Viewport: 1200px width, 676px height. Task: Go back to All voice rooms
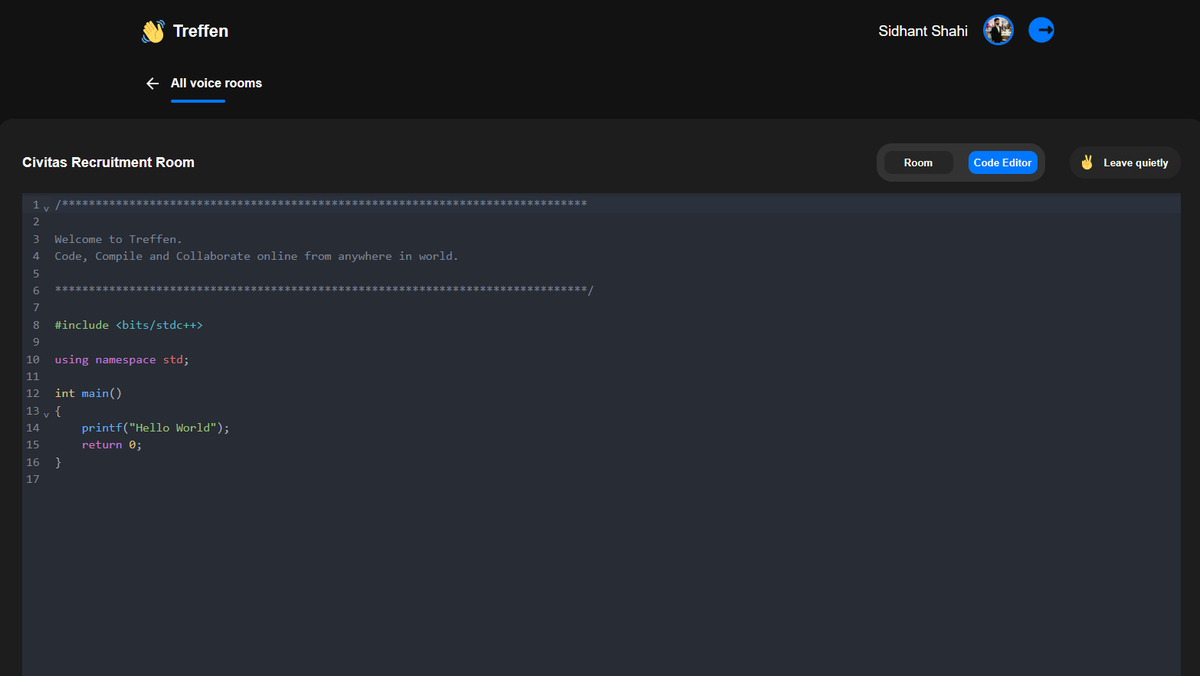point(216,83)
